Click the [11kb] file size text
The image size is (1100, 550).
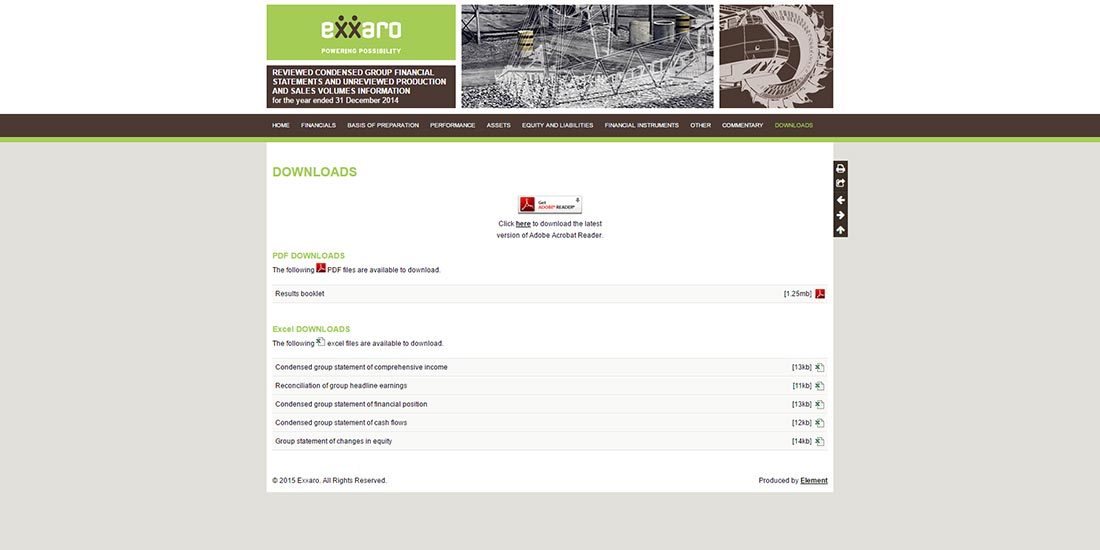pyautogui.click(x=802, y=386)
